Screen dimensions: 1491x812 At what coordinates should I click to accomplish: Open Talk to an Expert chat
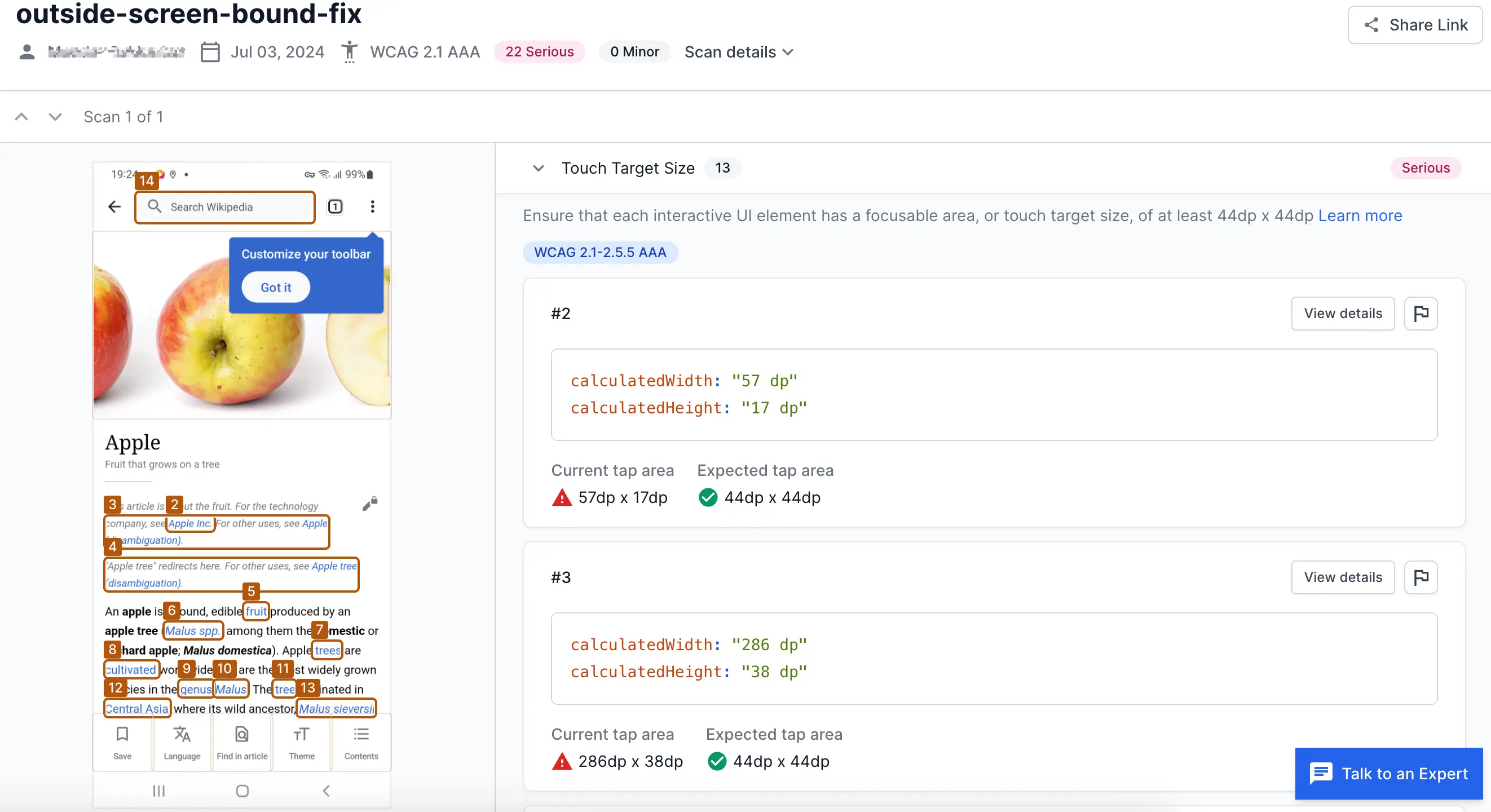(x=1388, y=773)
